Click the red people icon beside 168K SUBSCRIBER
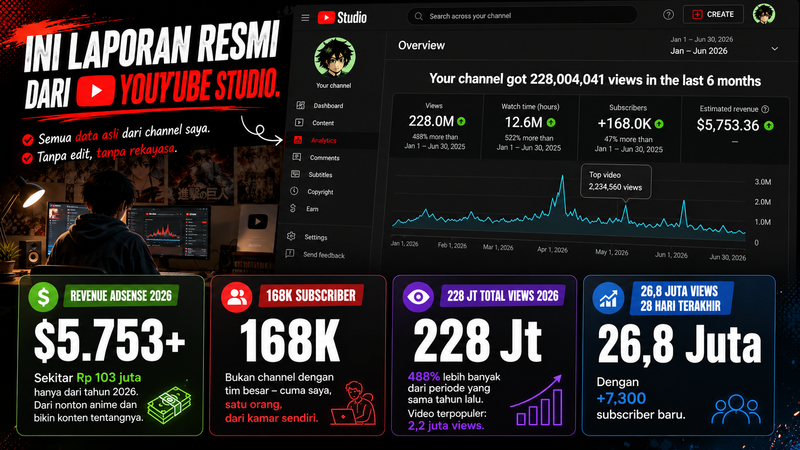The height and width of the screenshot is (450, 800). (237, 296)
